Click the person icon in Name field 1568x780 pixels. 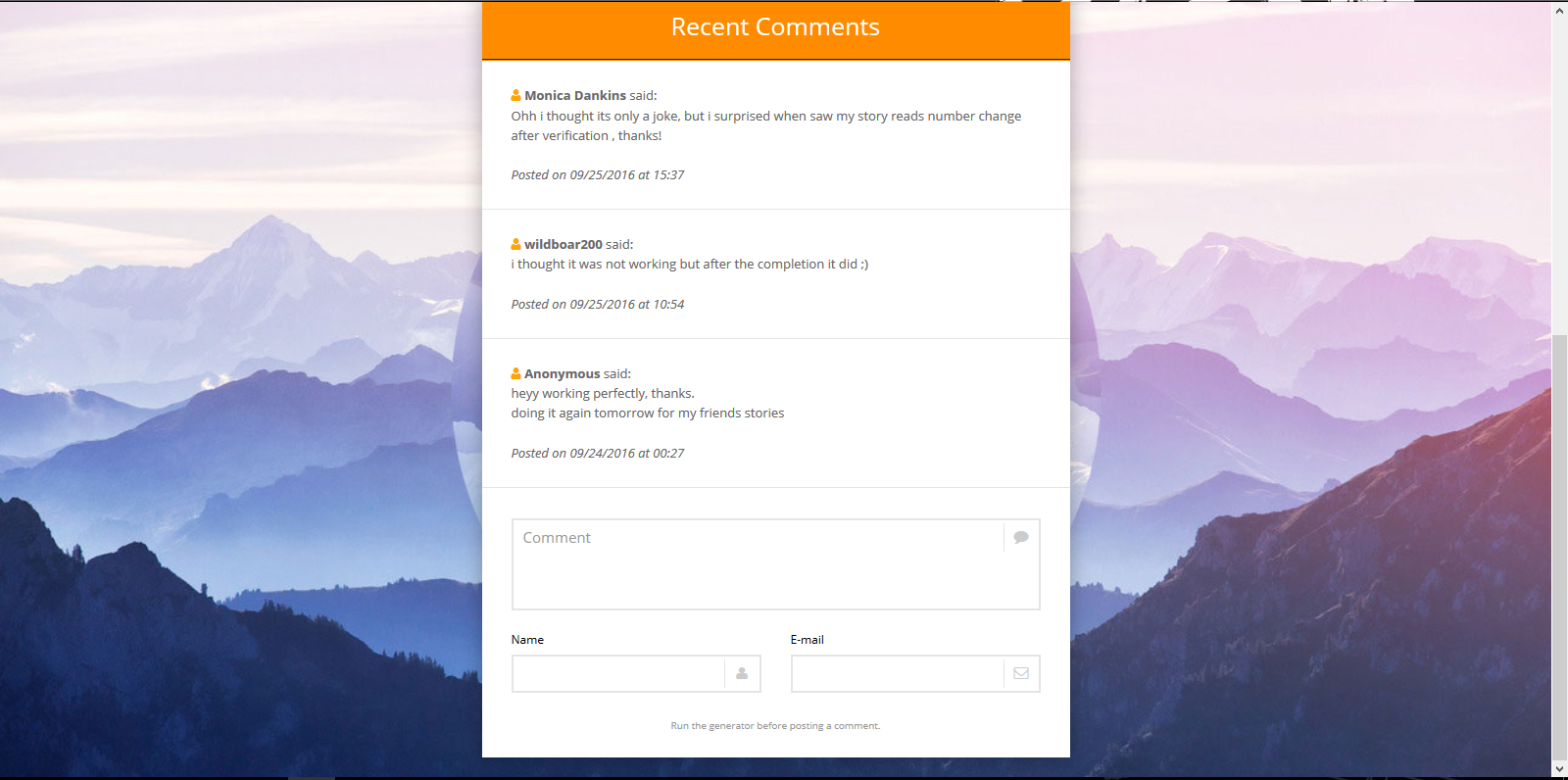742,673
